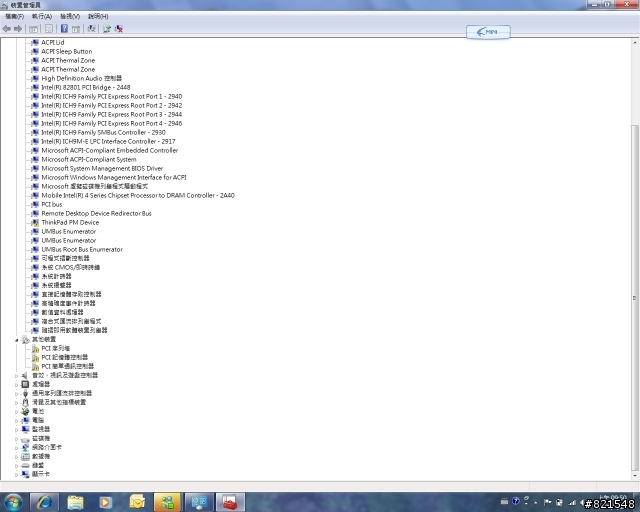640x512 pixels.
Task: Click the red toolbox taskbar icon
Action: tap(230, 502)
